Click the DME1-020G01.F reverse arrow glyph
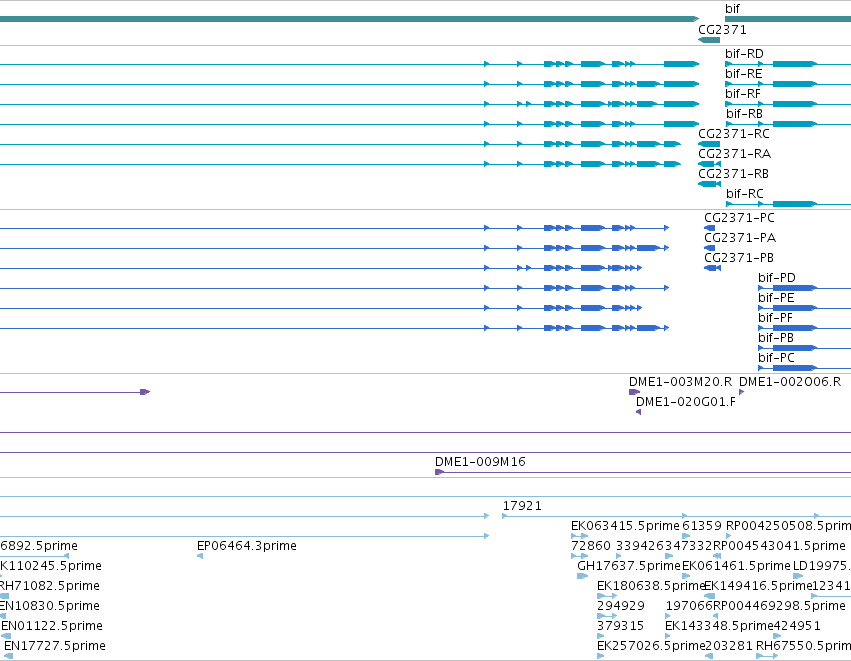851x661 pixels. 638,412
